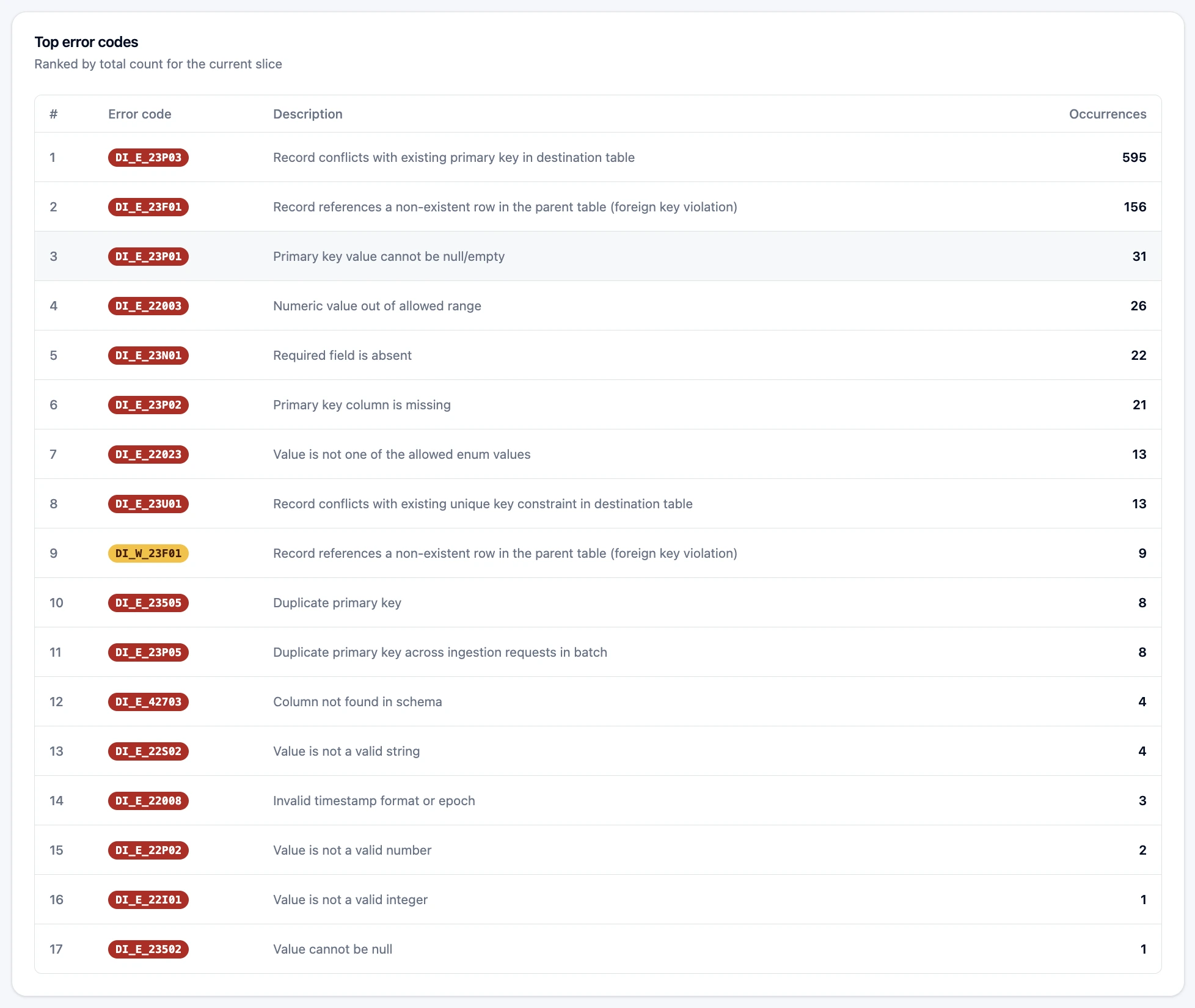Viewport: 1195px width, 1008px height.
Task: Click 'Value cannot be null' description
Action: coord(333,949)
